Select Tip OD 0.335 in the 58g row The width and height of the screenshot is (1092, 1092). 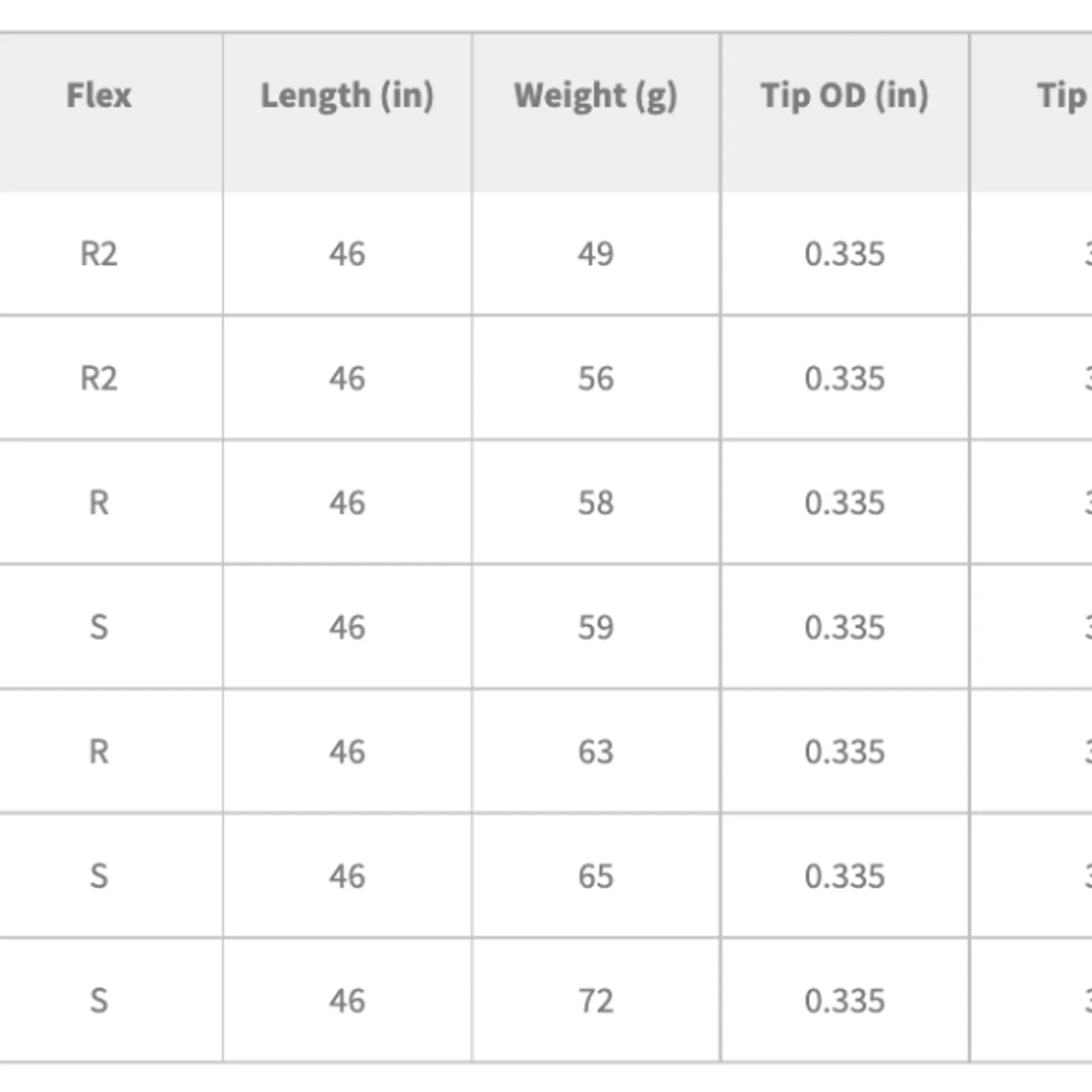coord(844,503)
